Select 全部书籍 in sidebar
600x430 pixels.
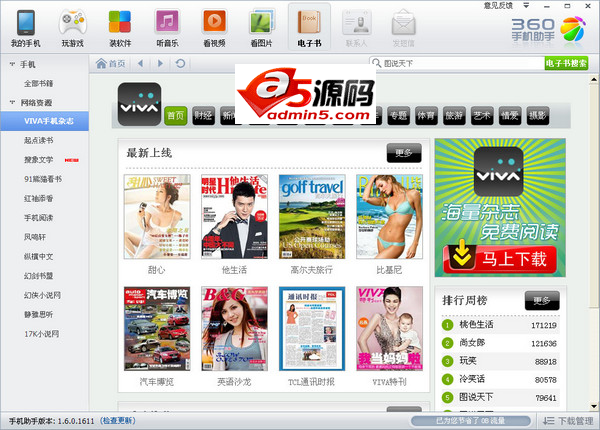click(39, 83)
